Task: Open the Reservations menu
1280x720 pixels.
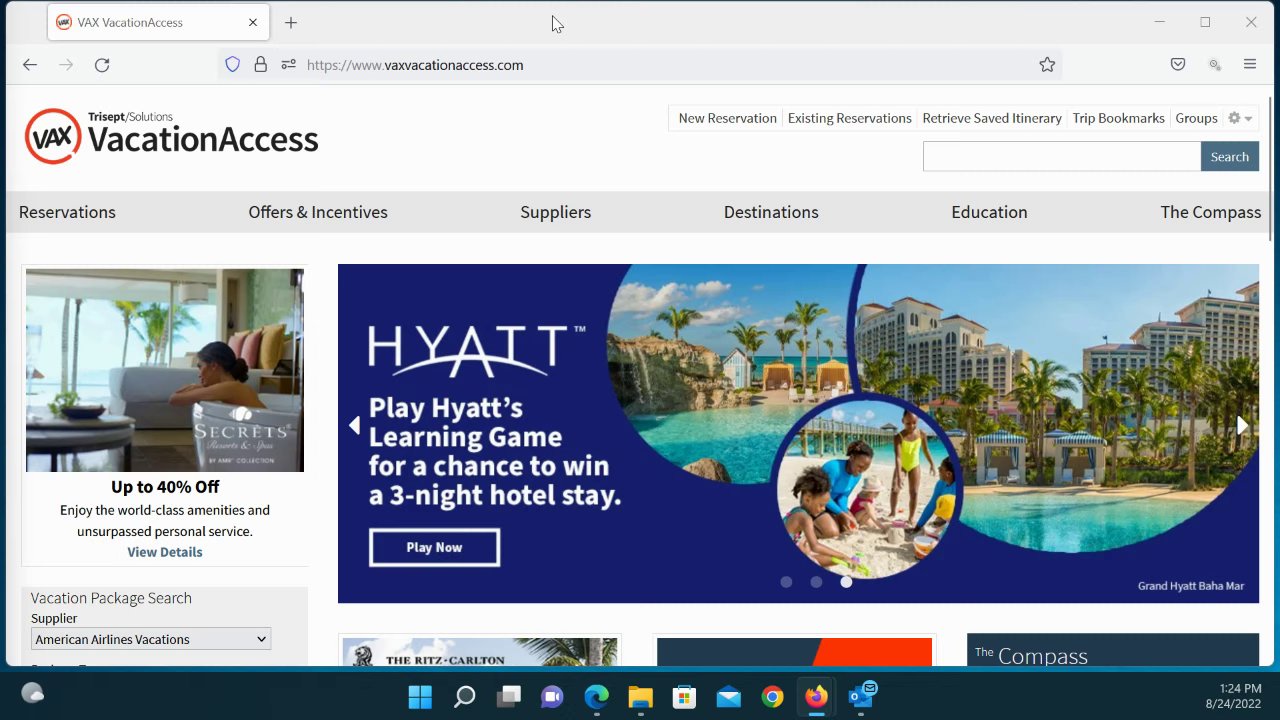Action: [67, 212]
